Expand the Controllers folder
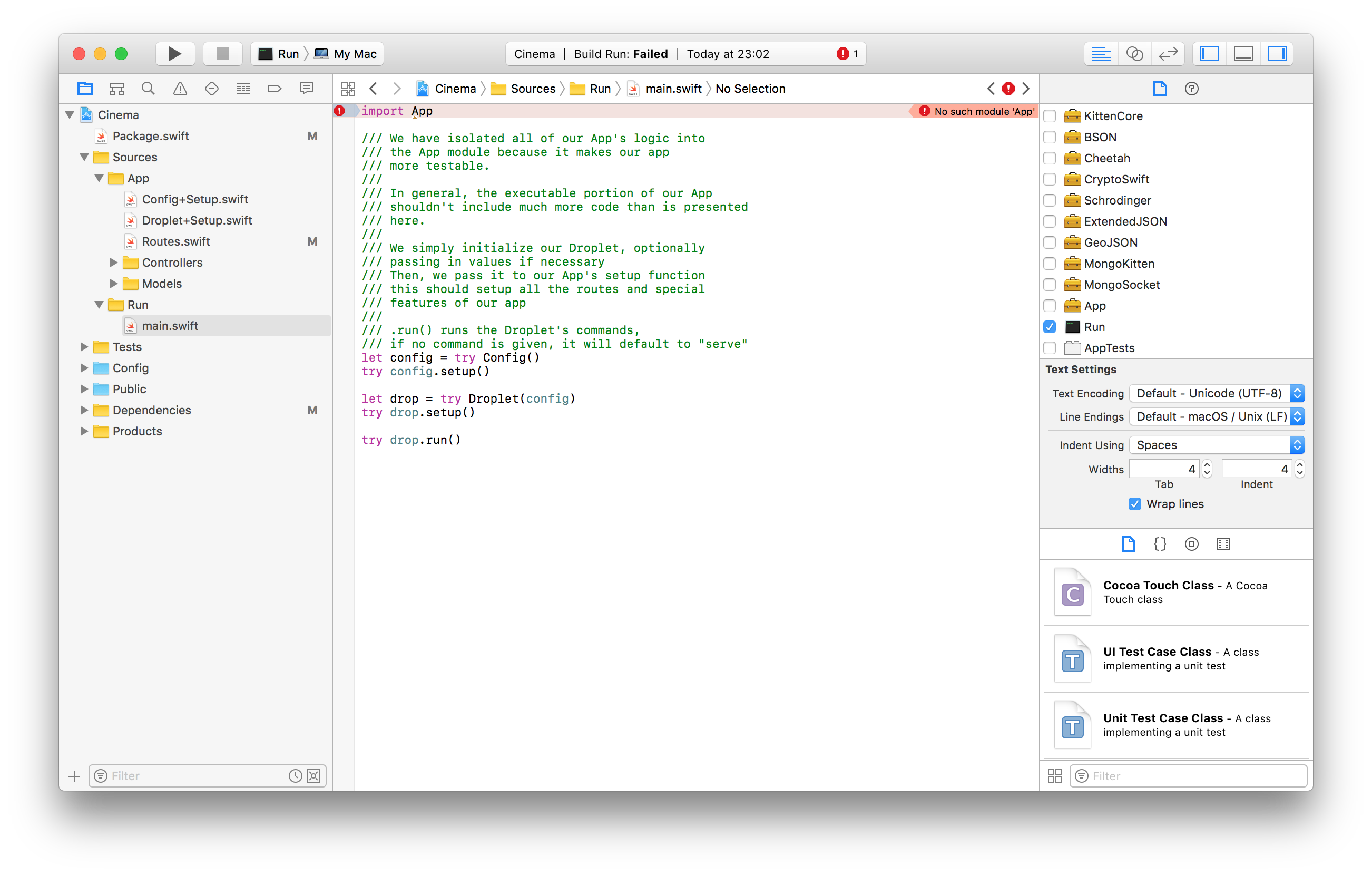Viewport: 1372px width, 875px height. point(113,263)
